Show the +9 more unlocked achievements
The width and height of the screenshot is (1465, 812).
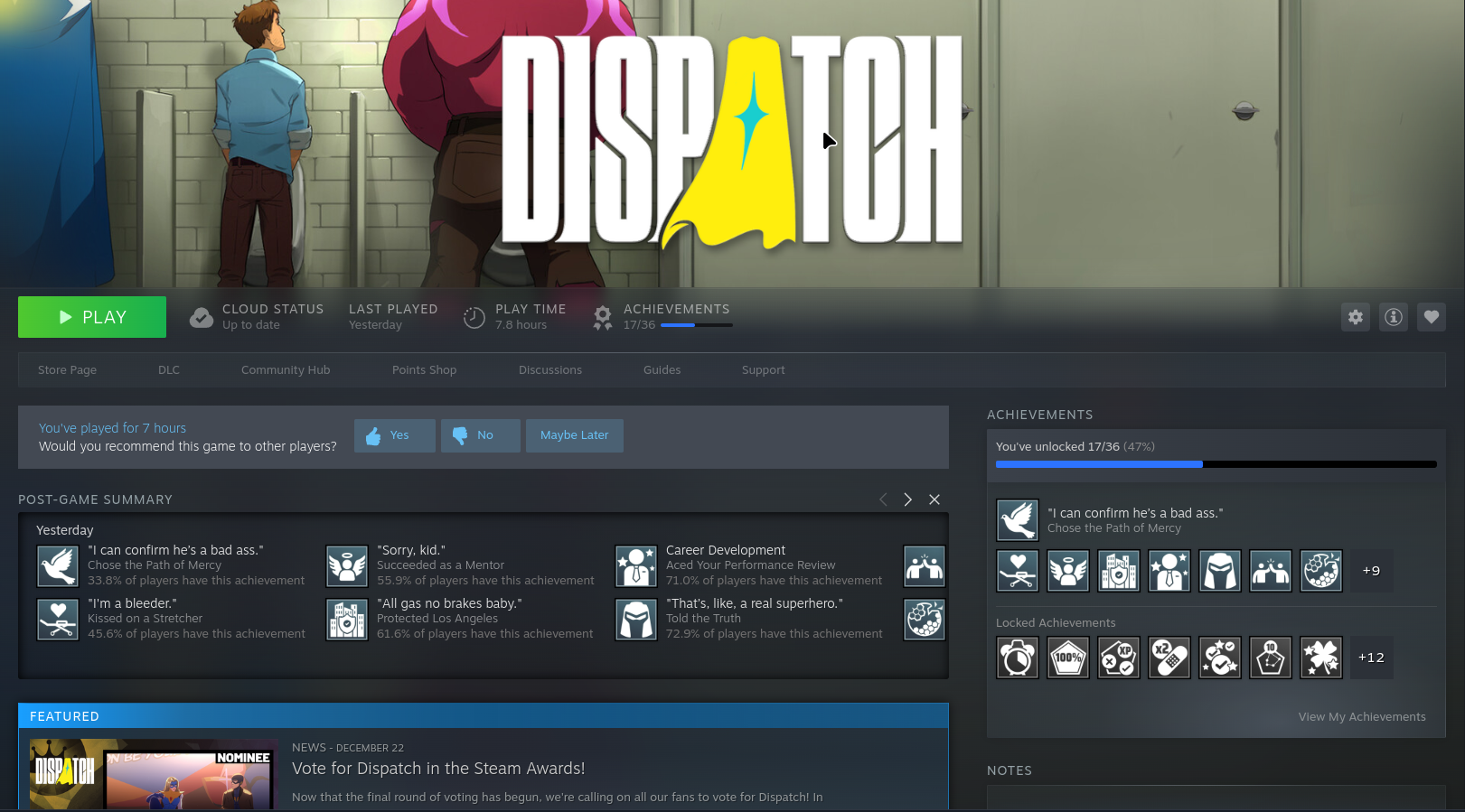click(x=1372, y=571)
